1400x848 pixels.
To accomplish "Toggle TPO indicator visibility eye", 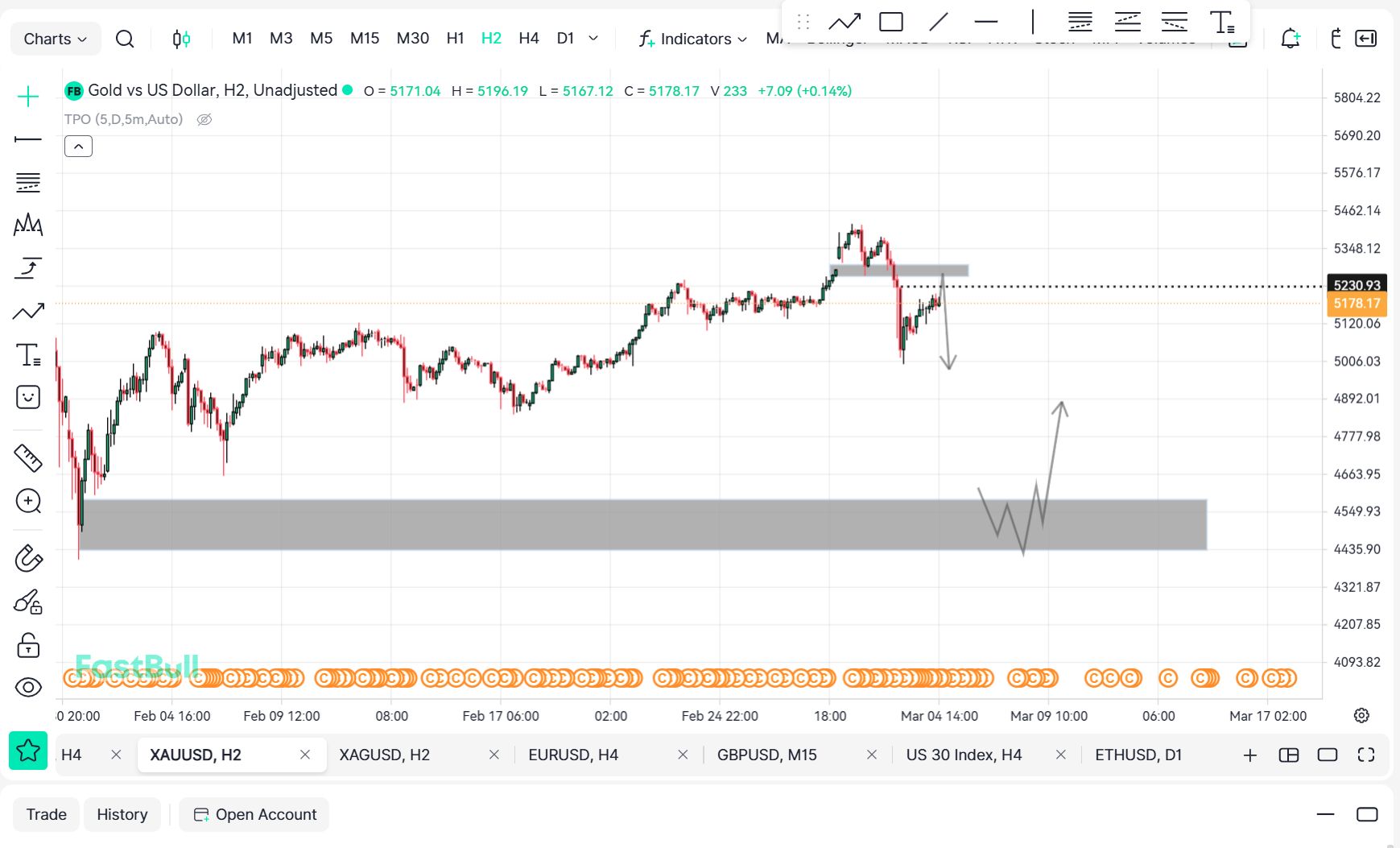I will 204,119.
